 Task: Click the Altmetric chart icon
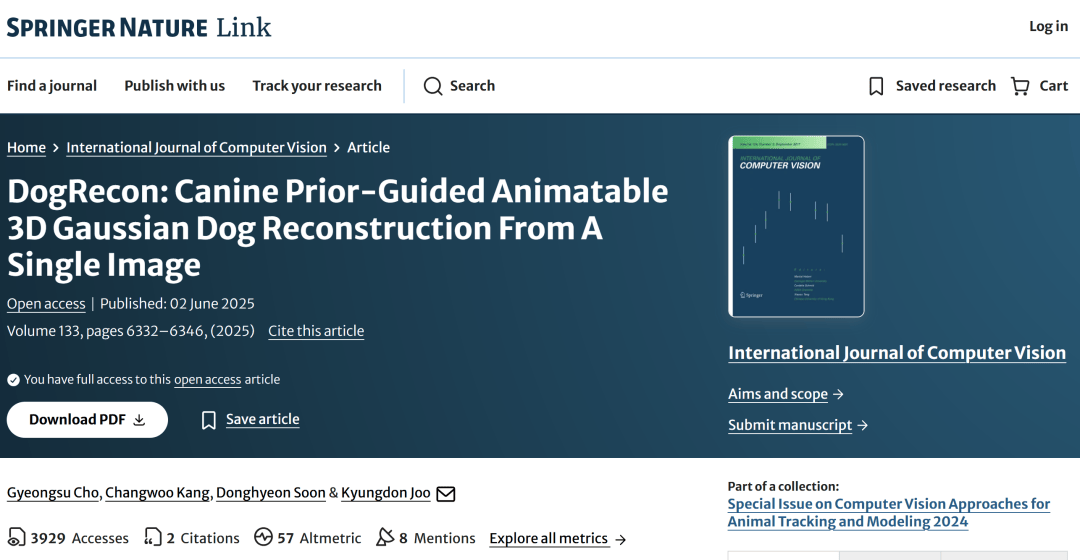[x=263, y=538]
